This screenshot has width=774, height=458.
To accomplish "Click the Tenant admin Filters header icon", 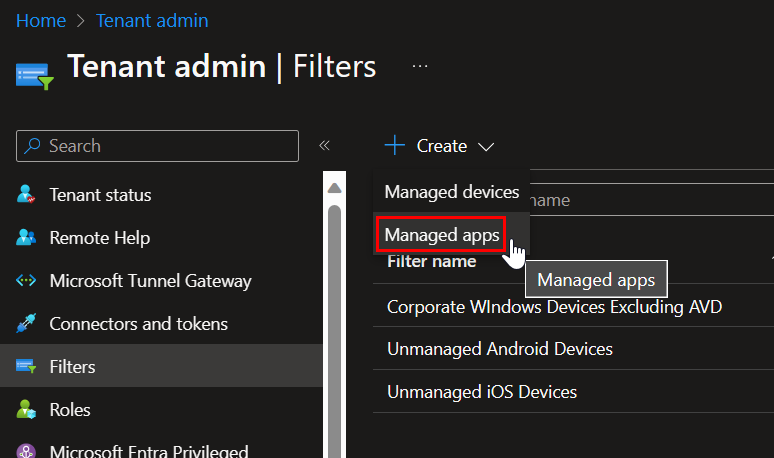I will 34,74.
